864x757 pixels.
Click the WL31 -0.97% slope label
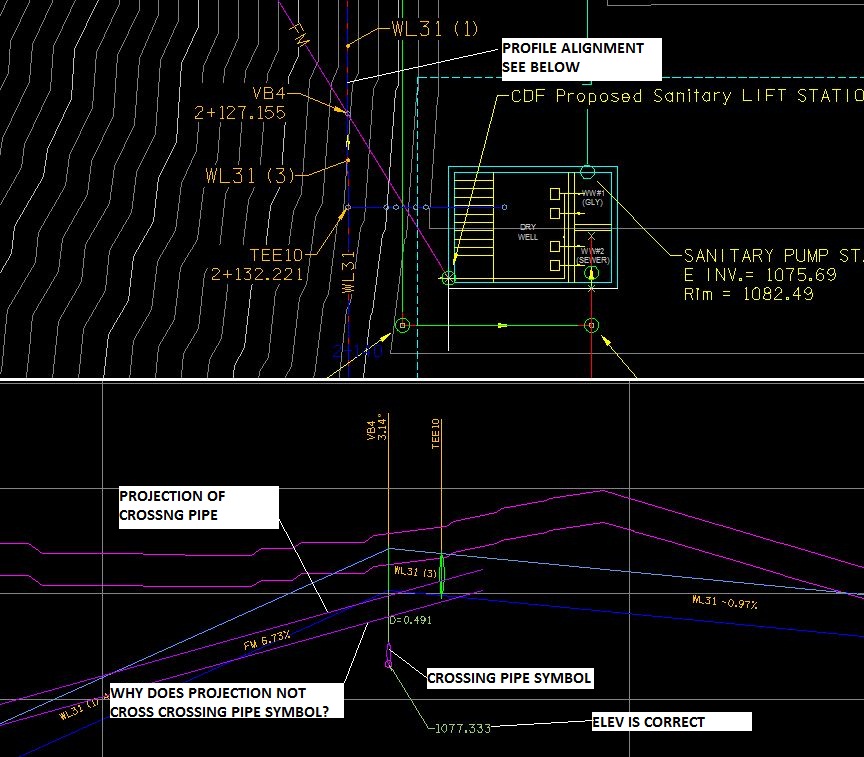point(723,602)
